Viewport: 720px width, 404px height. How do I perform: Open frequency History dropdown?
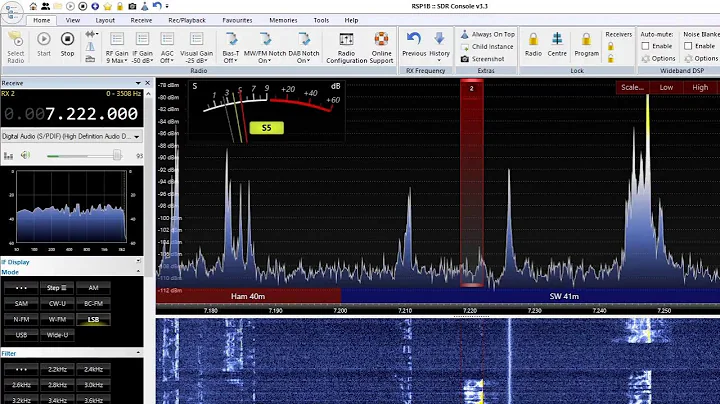tap(439, 46)
